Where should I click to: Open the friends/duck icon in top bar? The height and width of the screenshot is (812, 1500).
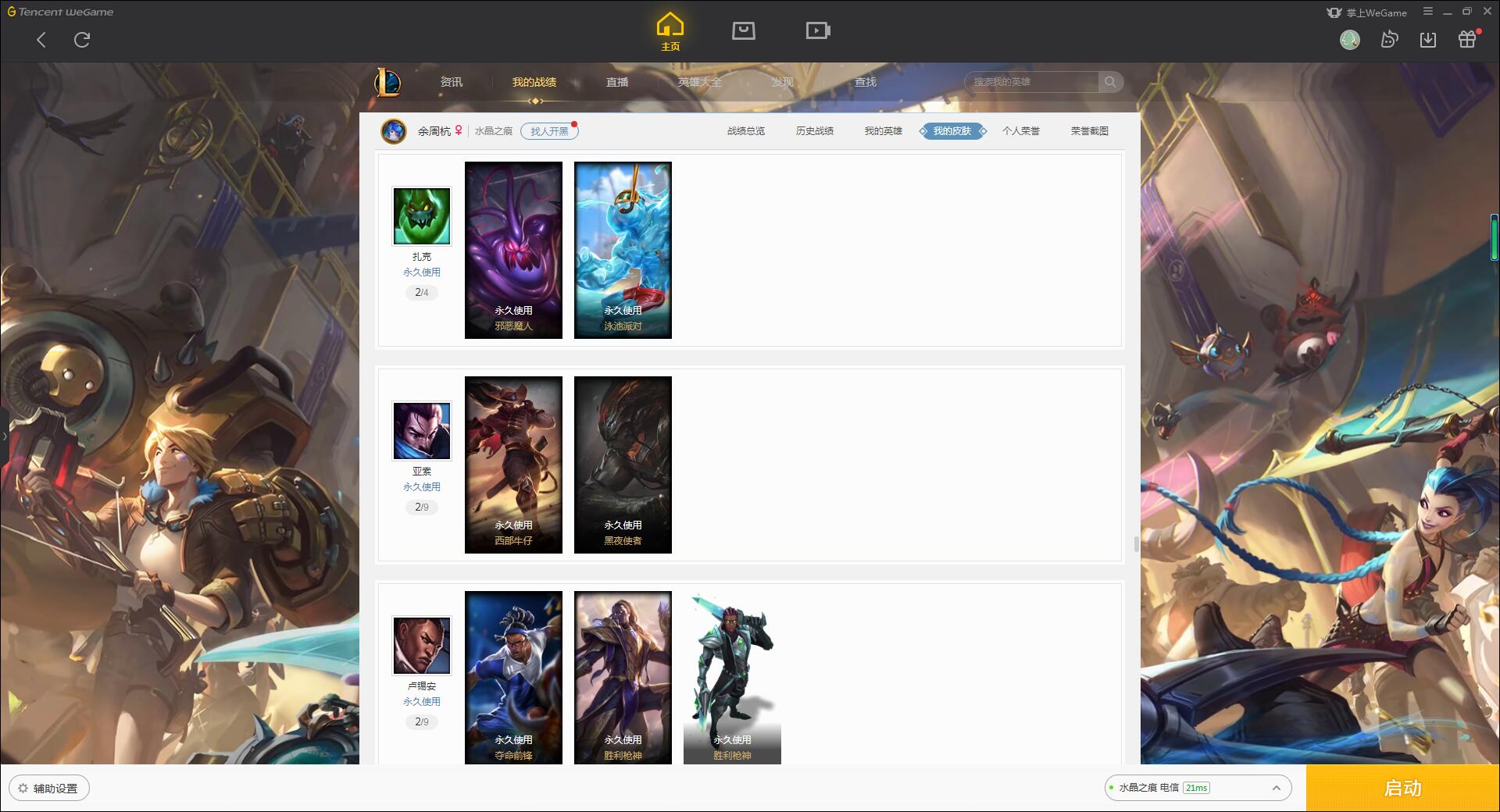pos(1389,39)
